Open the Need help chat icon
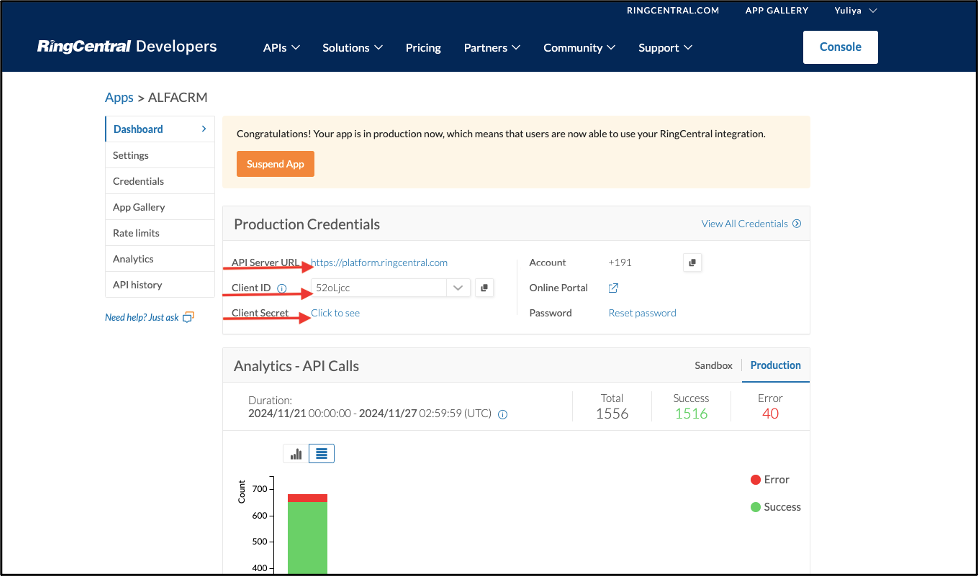Screen dimensions: 979x577 [x=188, y=317]
